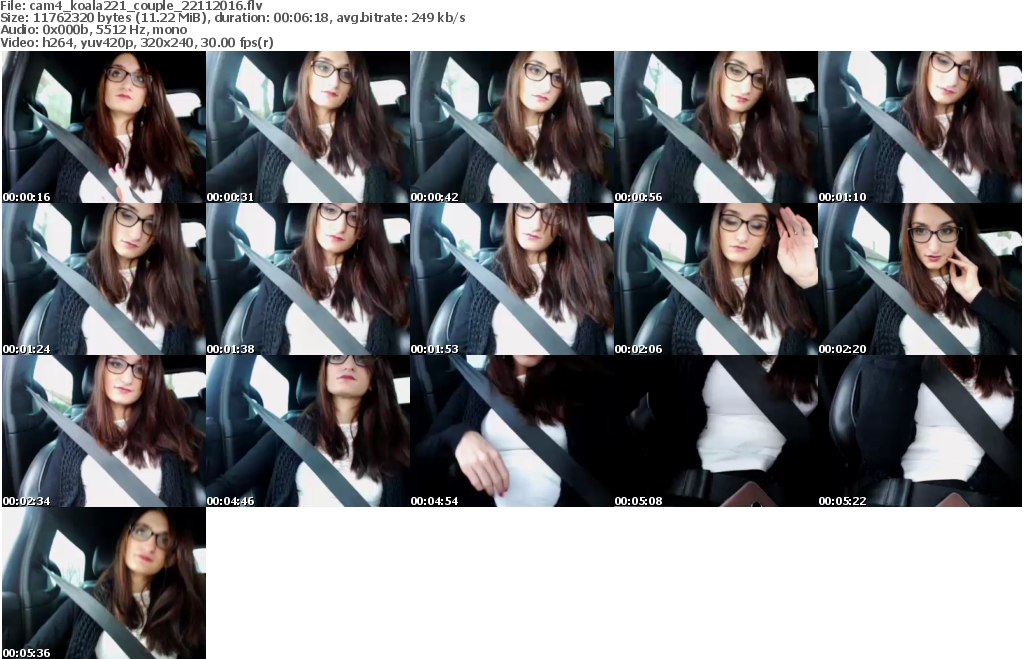
Task: Select the thumbnail frame at 00:00:16
Action: point(104,127)
